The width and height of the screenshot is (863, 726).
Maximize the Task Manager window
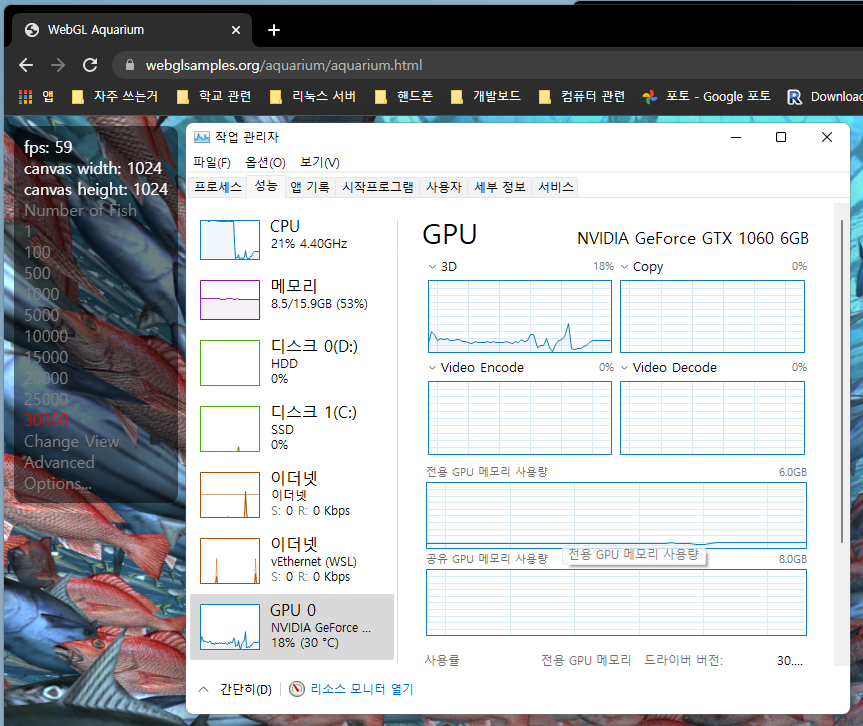pos(780,137)
